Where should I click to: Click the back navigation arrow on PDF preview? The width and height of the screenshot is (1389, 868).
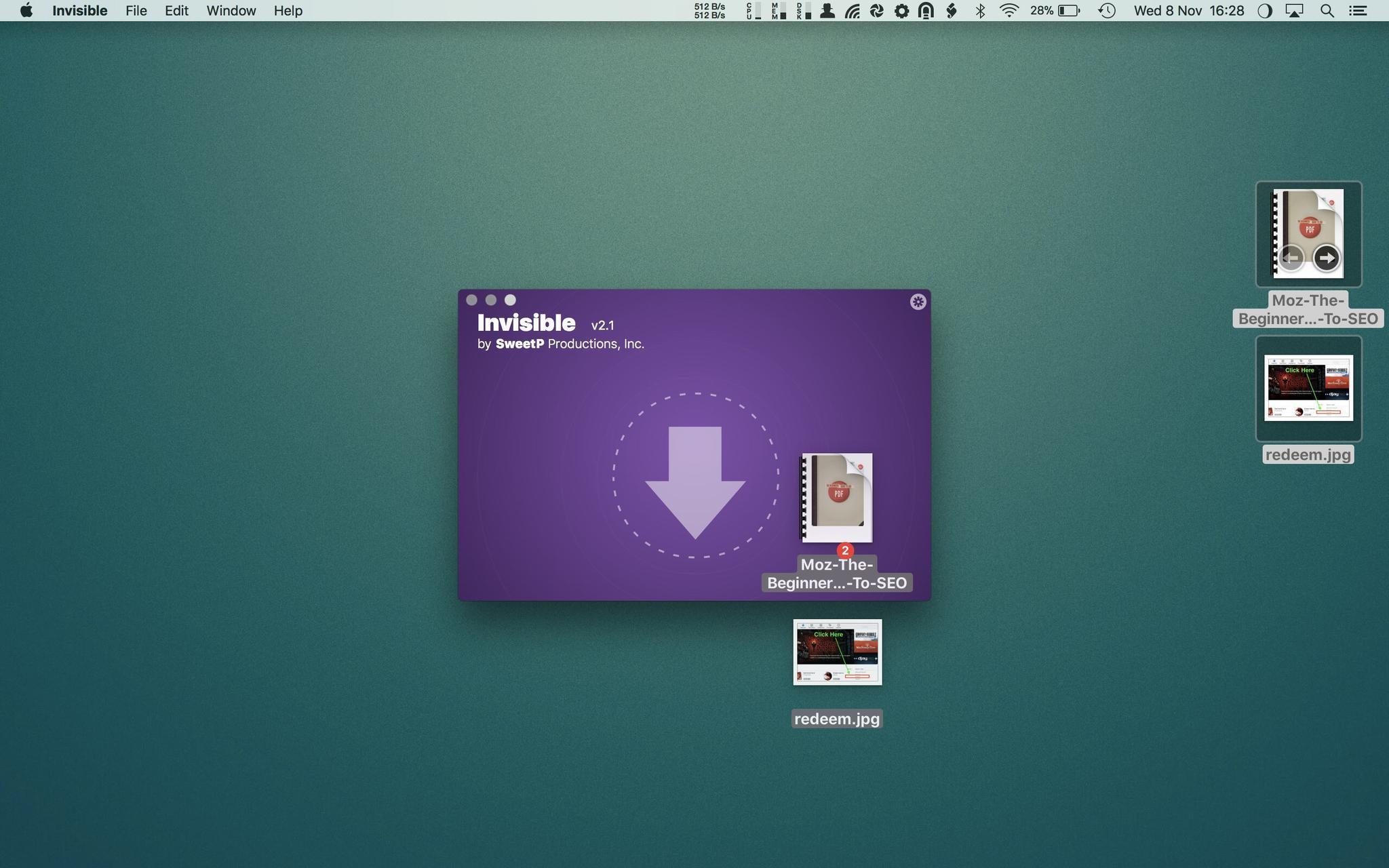[x=1291, y=258]
